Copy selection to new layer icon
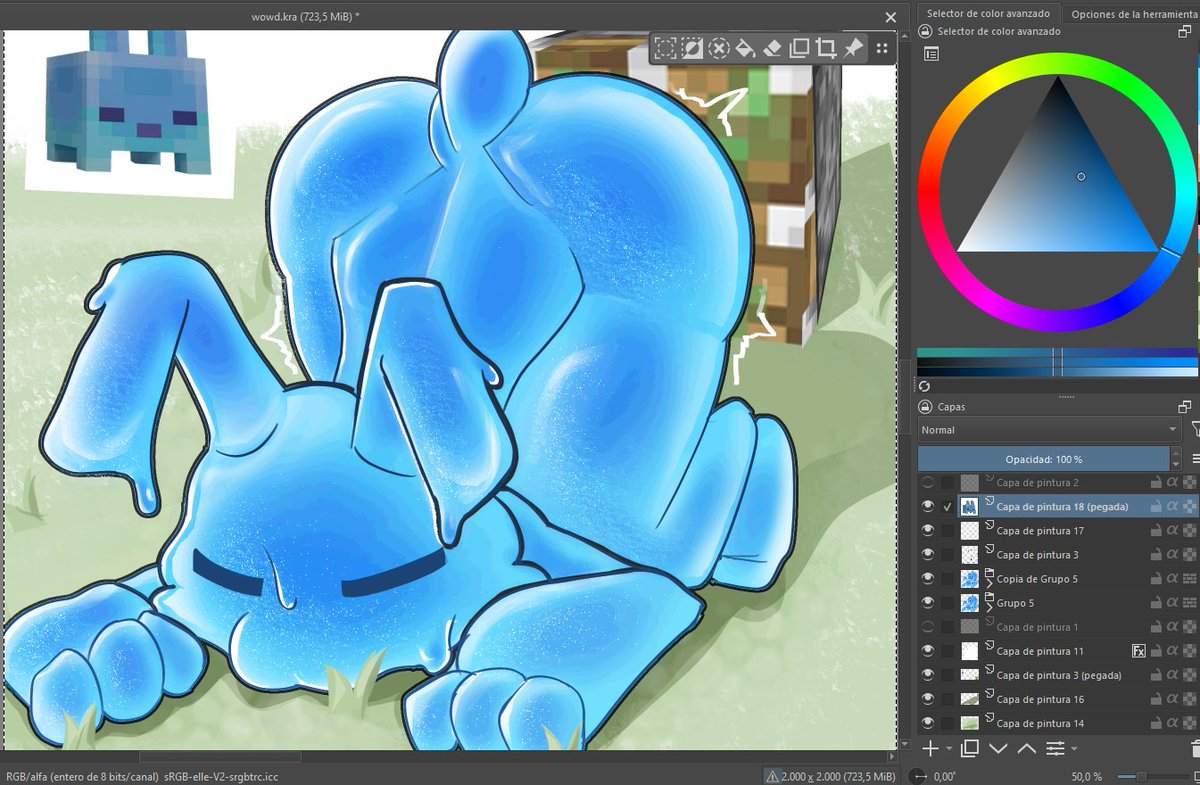 [x=799, y=48]
